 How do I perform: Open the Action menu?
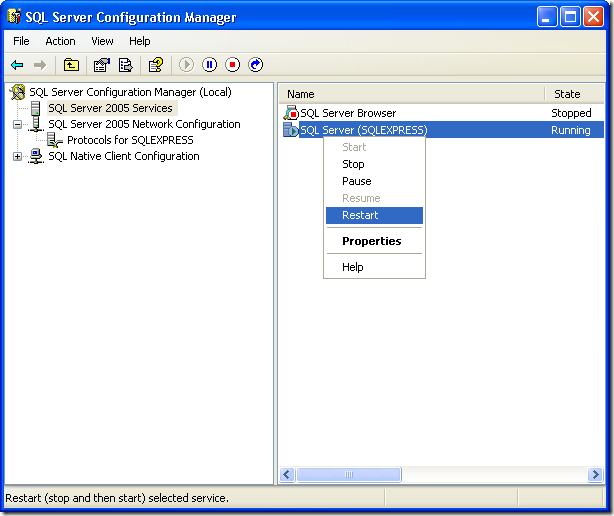coord(60,41)
